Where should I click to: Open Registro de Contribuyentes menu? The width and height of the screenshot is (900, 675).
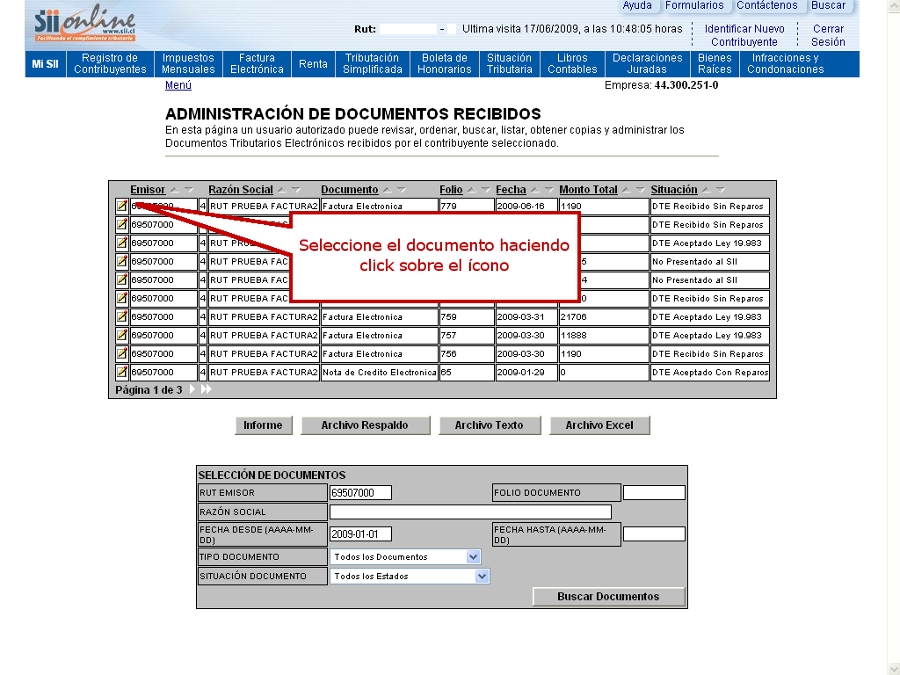110,64
